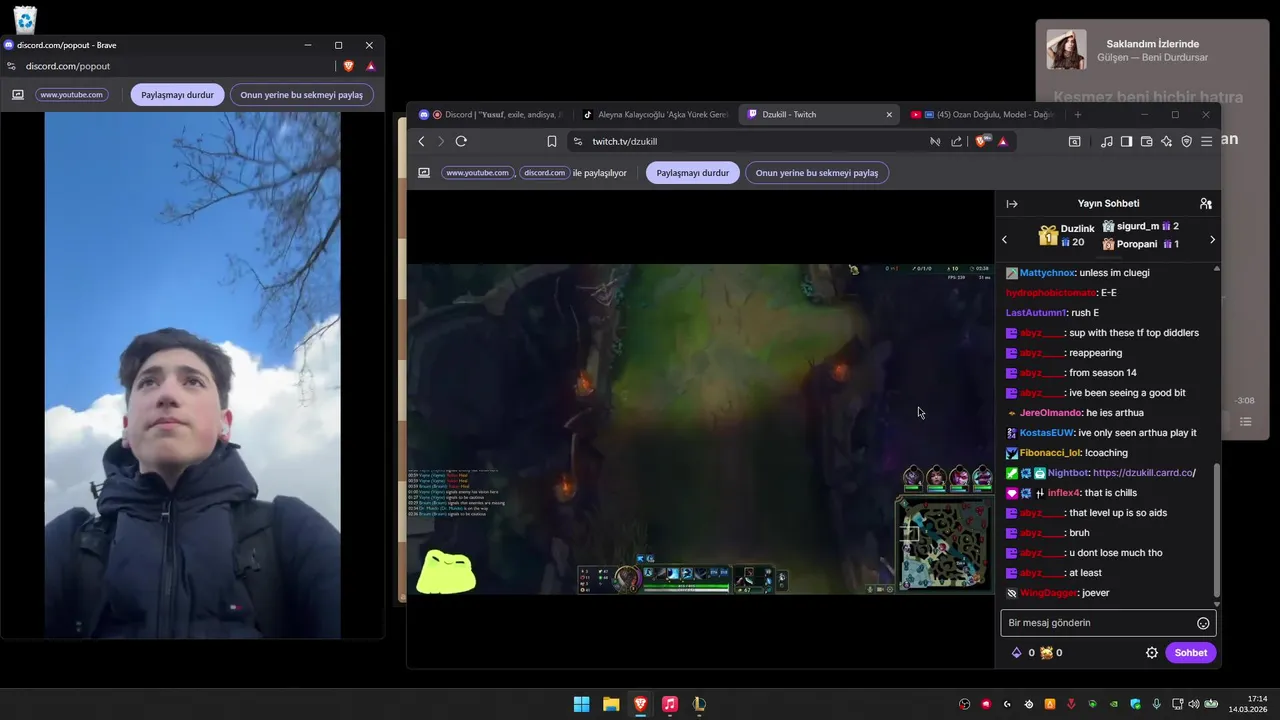Open Brave Leo AI sparkle icon
The image size is (1280, 720).
click(x=1166, y=142)
